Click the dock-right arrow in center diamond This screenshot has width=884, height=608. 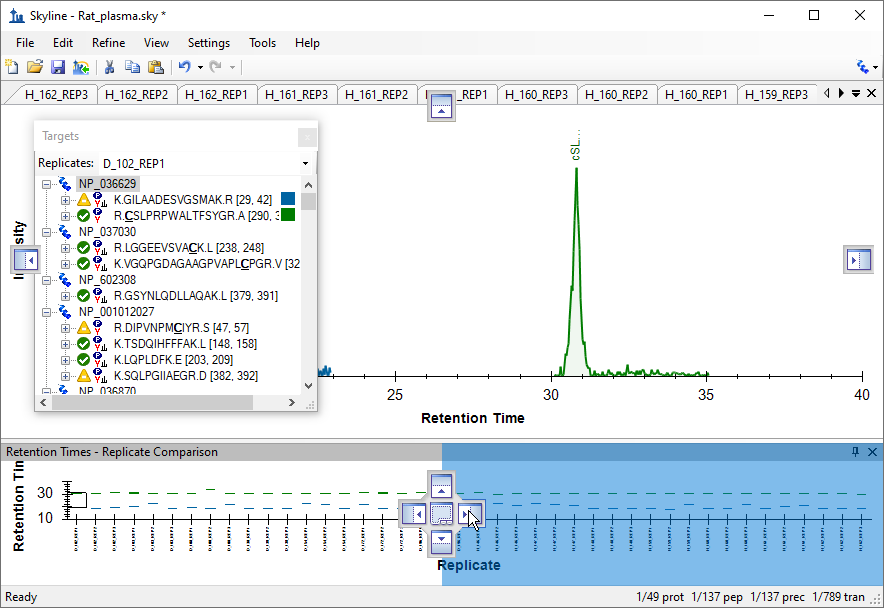(x=469, y=514)
